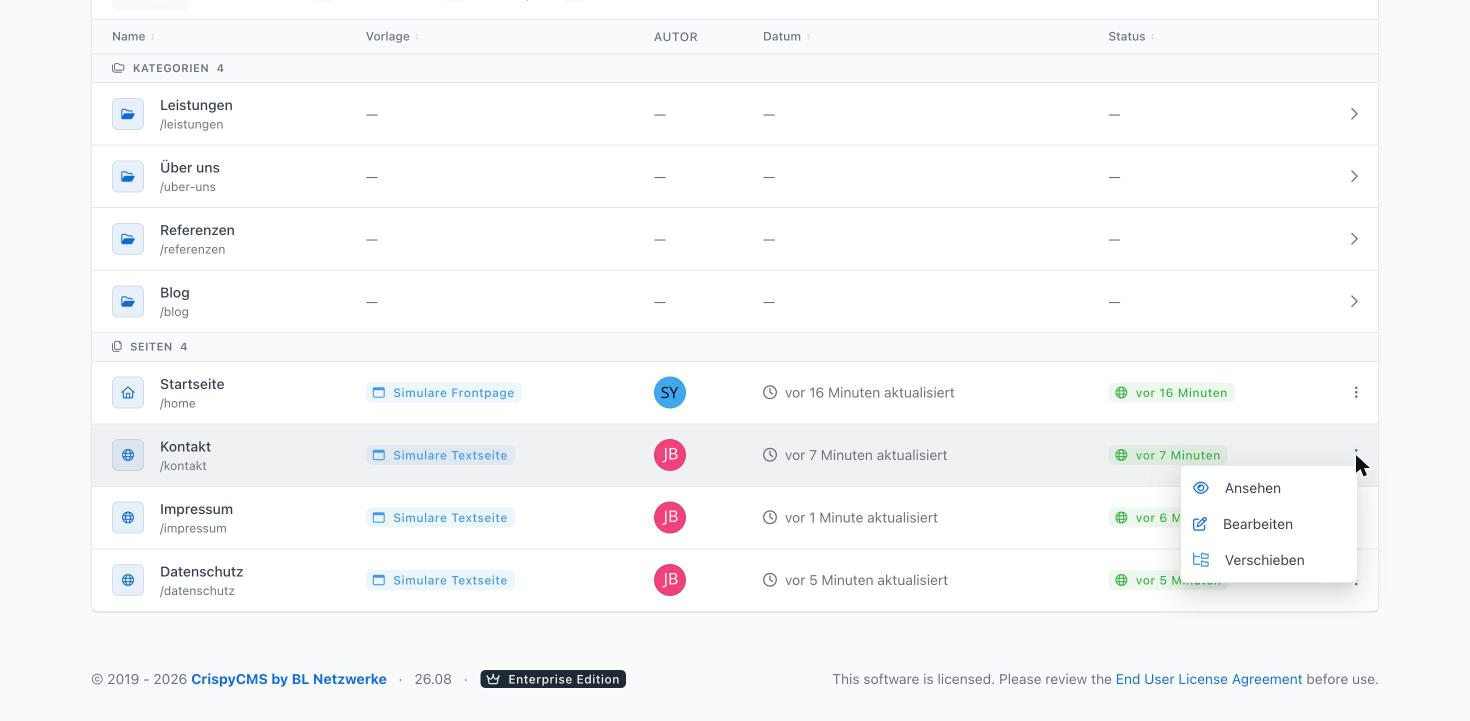The width and height of the screenshot is (1470, 721).
Task: Click the JB avatar in Kontakt row
Action: coord(670,455)
